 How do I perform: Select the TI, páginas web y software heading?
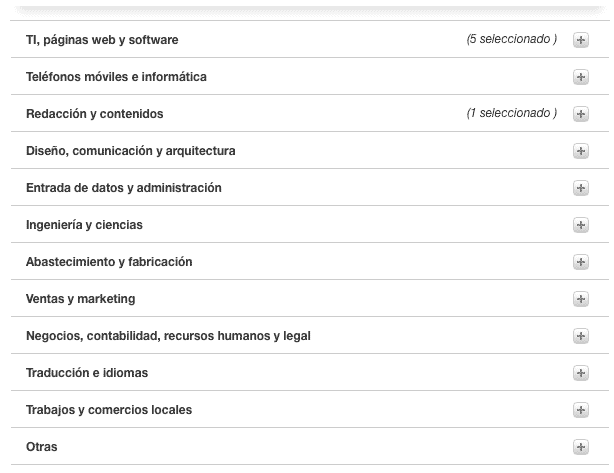click(x=102, y=40)
